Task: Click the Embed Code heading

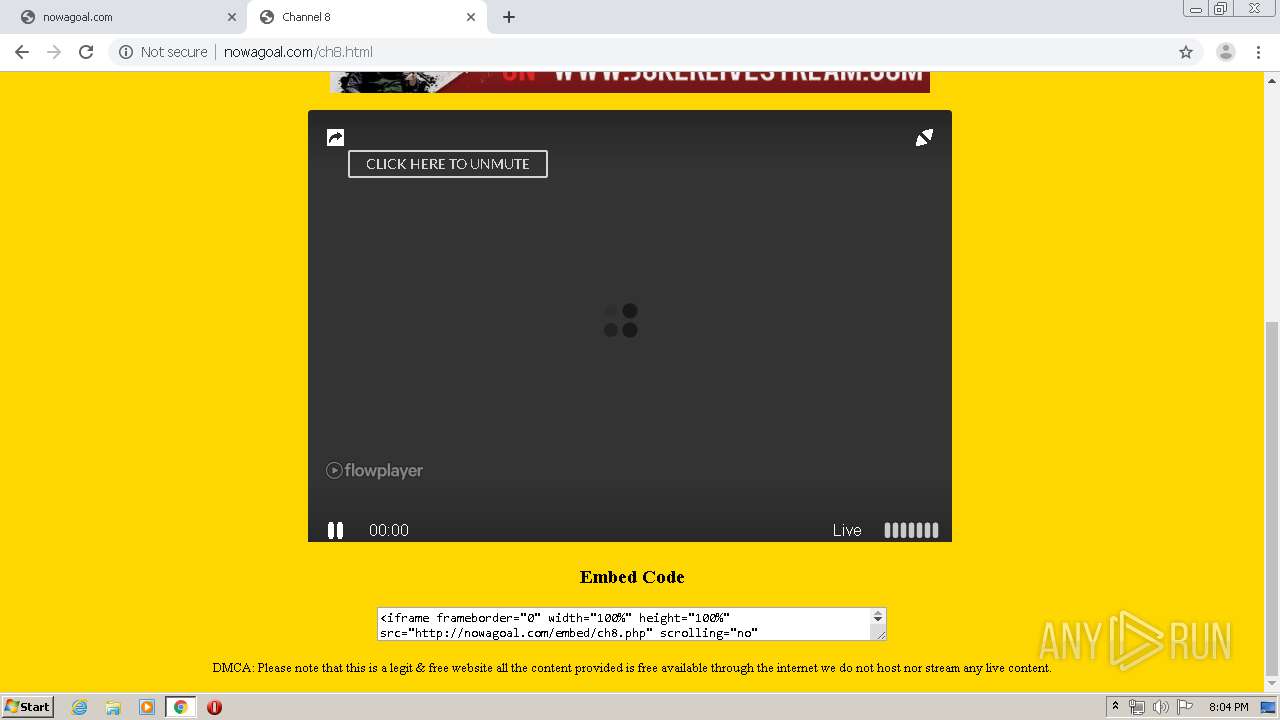Action: pyautogui.click(x=632, y=577)
